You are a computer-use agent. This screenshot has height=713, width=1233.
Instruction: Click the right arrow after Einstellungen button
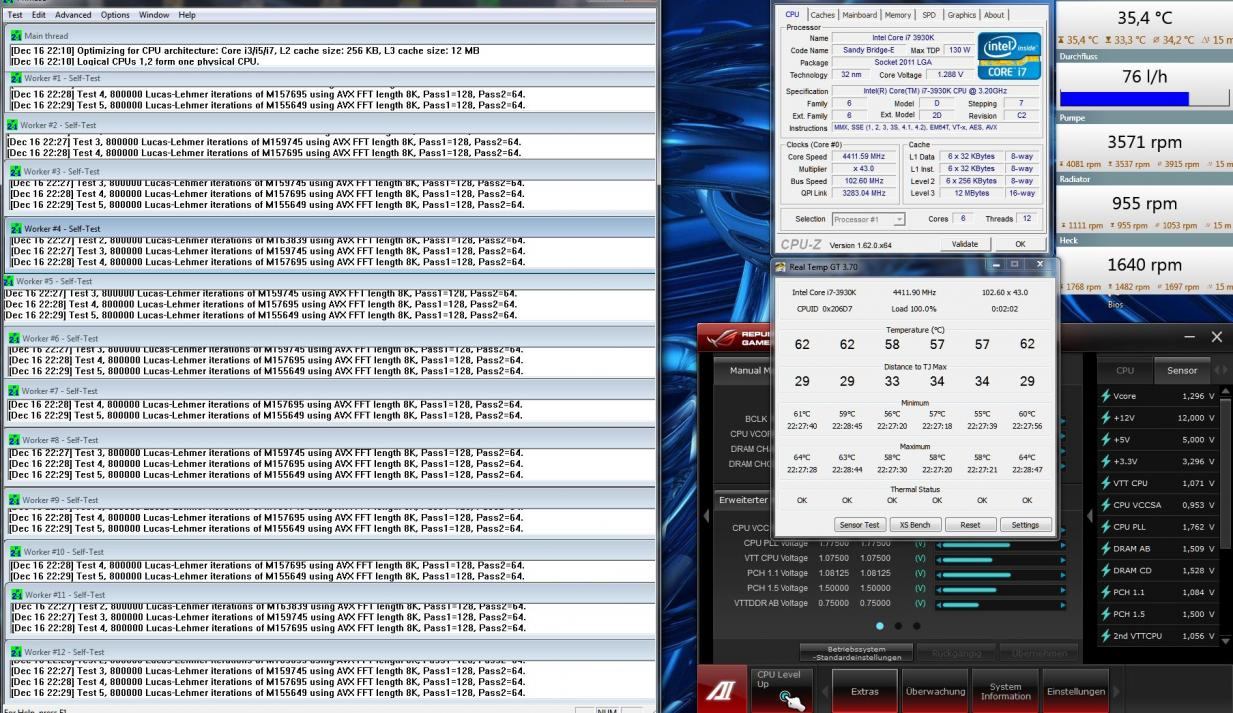point(1117,691)
